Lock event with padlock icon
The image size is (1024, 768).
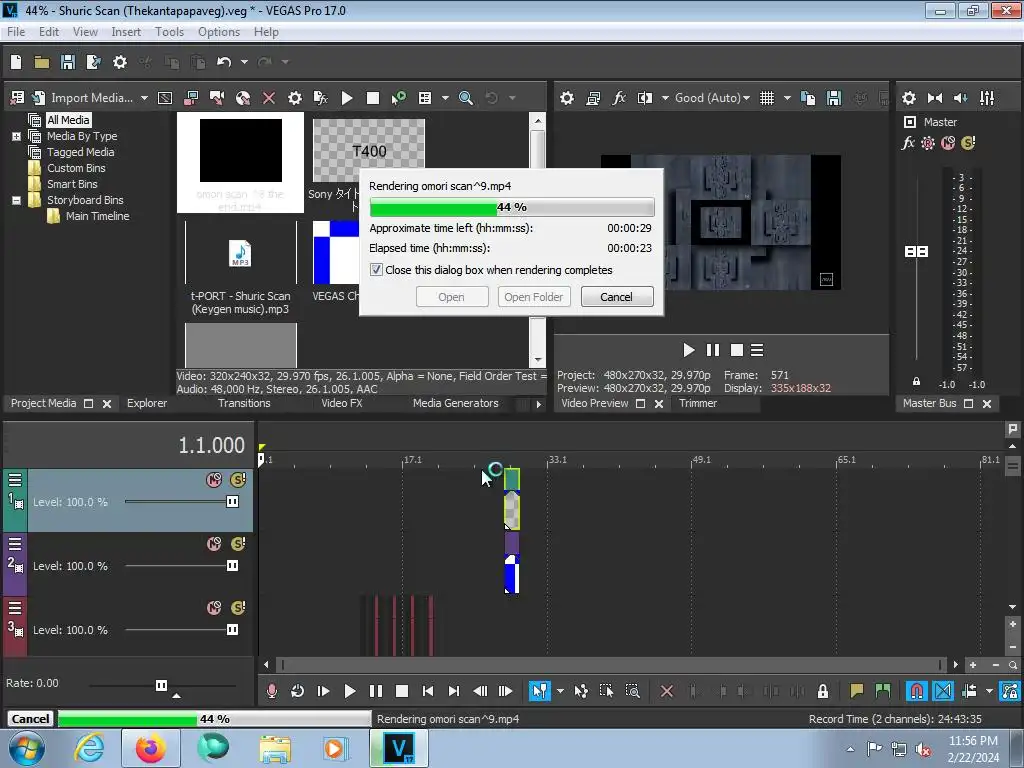coord(823,691)
